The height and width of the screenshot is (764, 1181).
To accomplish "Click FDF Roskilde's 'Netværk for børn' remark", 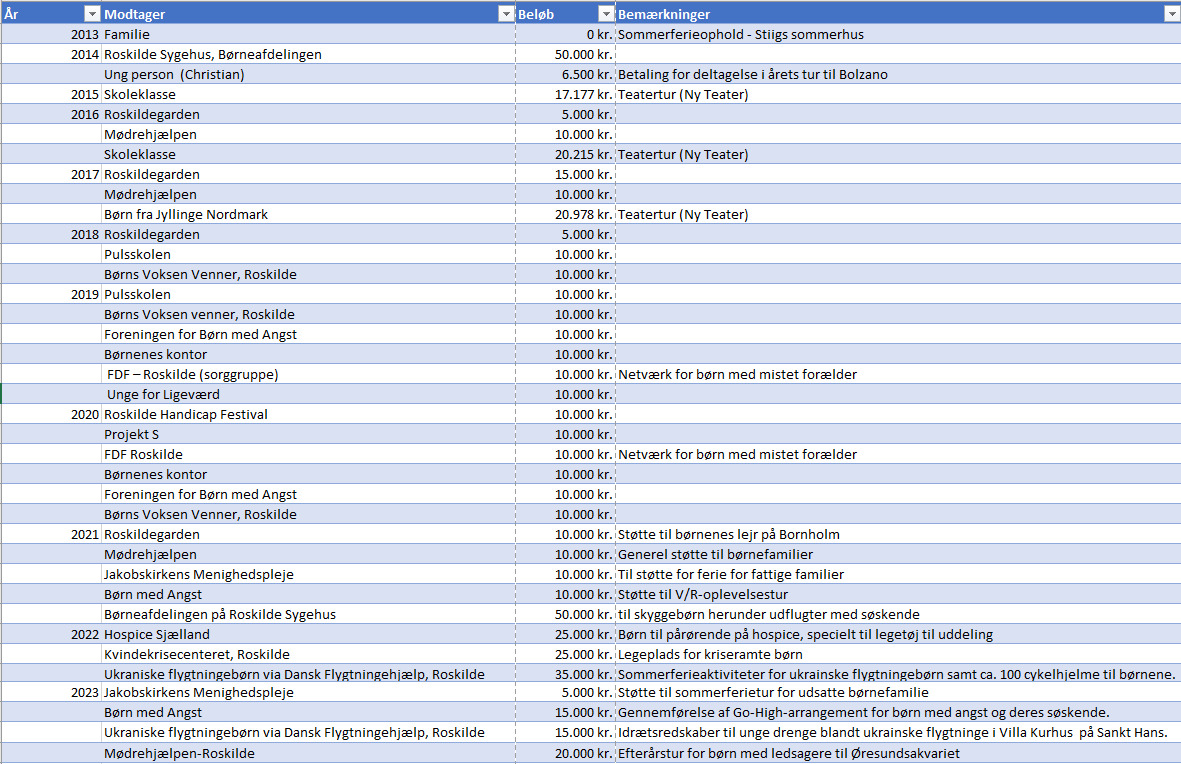I will (x=898, y=454).
